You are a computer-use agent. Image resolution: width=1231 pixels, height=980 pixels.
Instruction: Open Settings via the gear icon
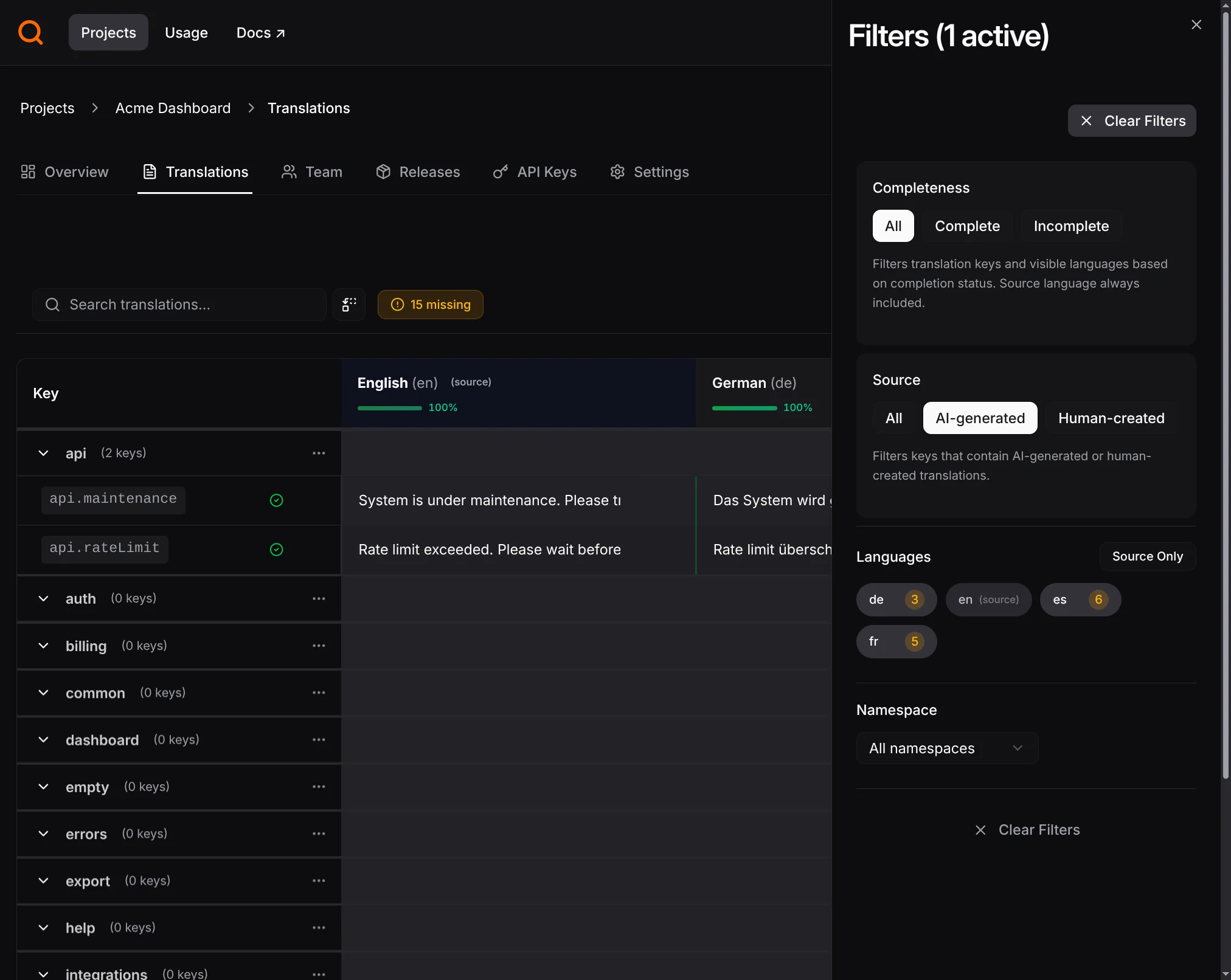(617, 172)
